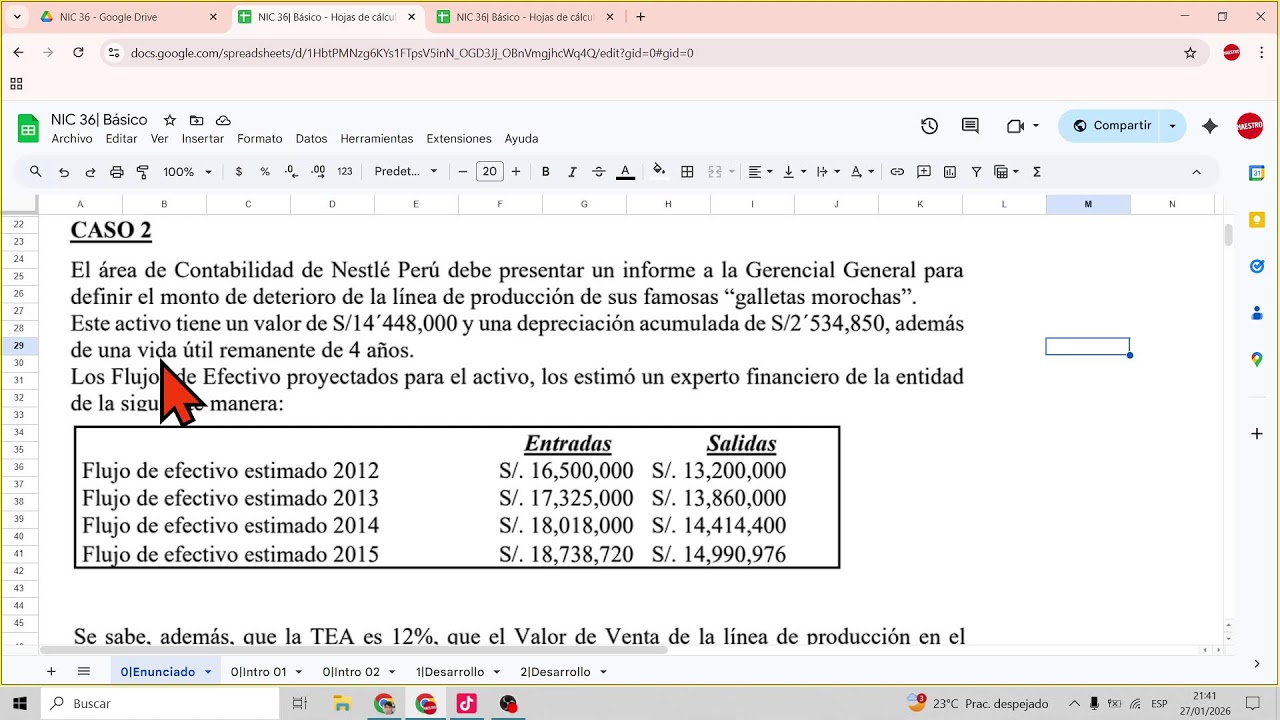Open the fill color bucket
The width and height of the screenshot is (1280, 720).
click(658, 171)
